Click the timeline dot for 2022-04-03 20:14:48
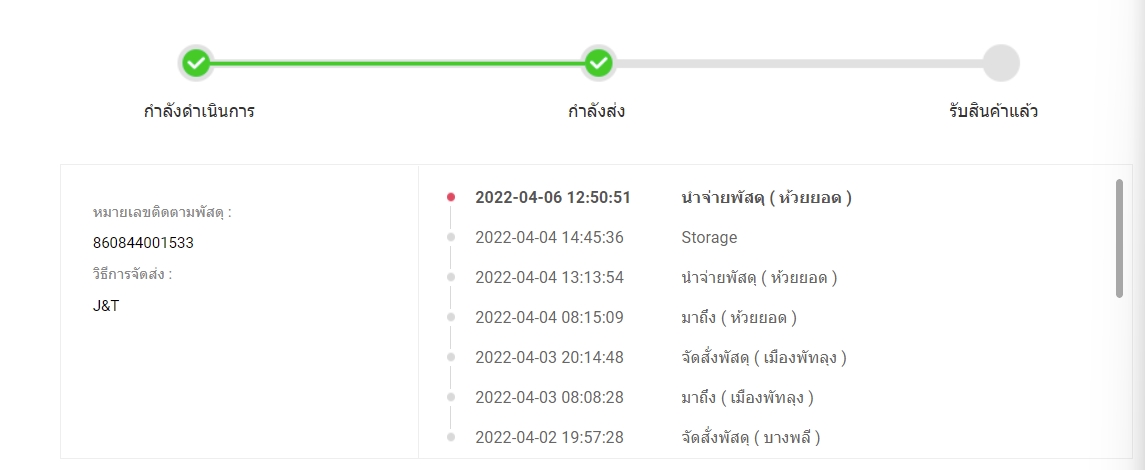This screenshot has height=470, width=1145. [x=451, y=357]
